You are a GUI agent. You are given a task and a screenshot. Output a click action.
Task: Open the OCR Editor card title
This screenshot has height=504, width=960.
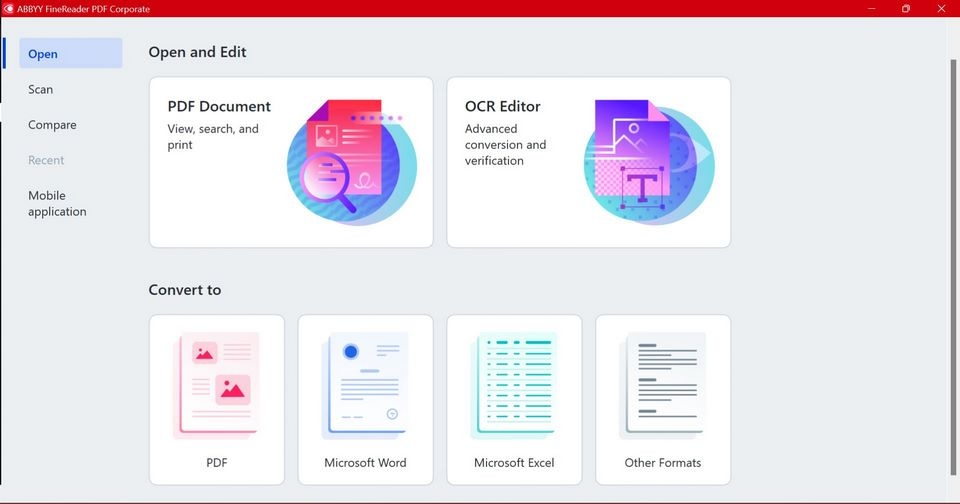503,107
